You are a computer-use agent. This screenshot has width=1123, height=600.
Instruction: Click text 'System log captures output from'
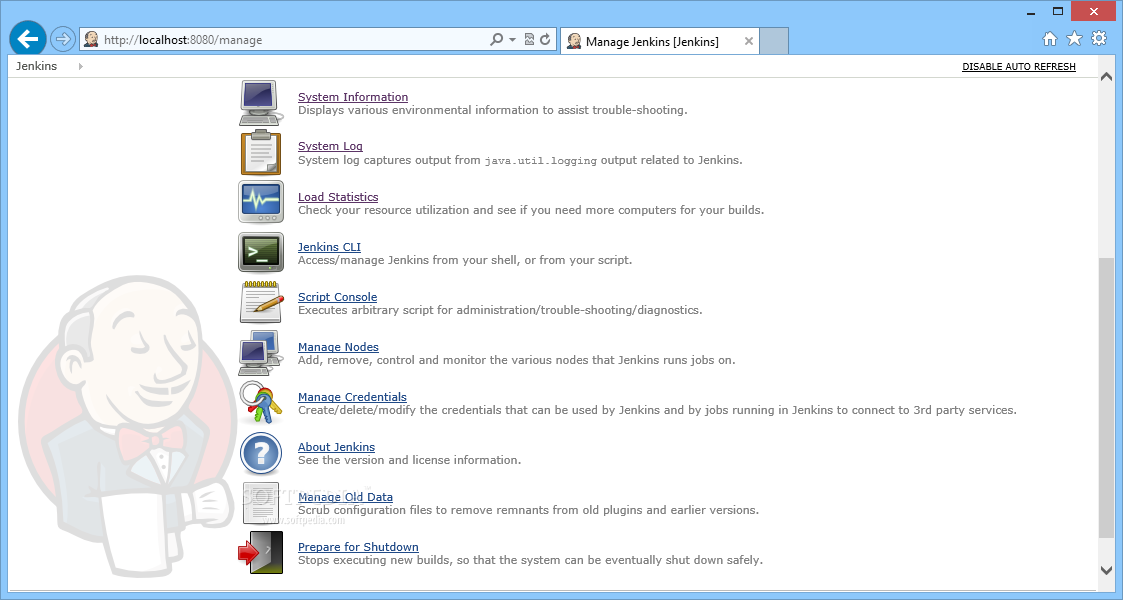click(389, 160)
